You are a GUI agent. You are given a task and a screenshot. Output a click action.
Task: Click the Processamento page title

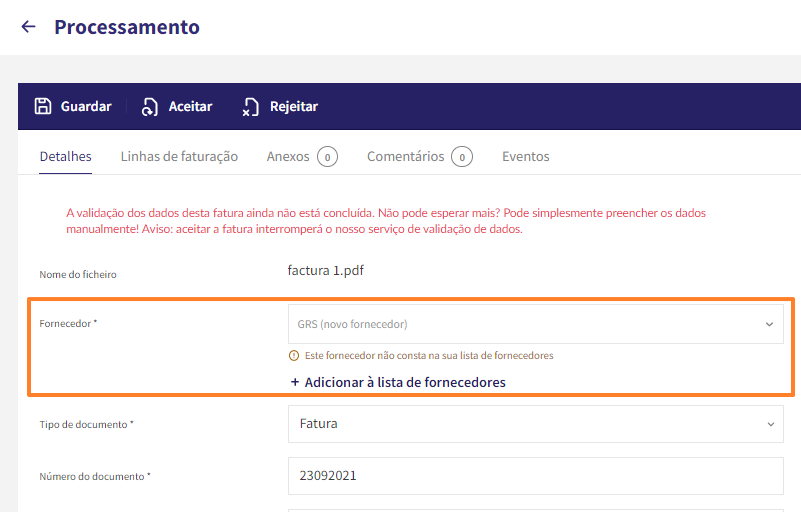pos(127,27)
